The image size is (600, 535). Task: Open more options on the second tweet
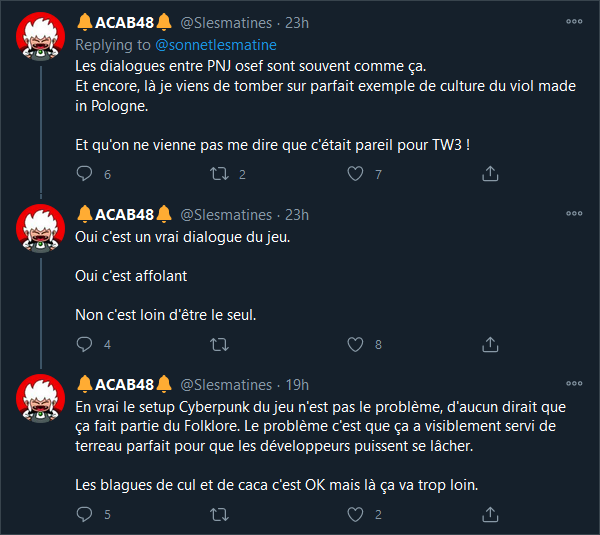pos(574,214)
